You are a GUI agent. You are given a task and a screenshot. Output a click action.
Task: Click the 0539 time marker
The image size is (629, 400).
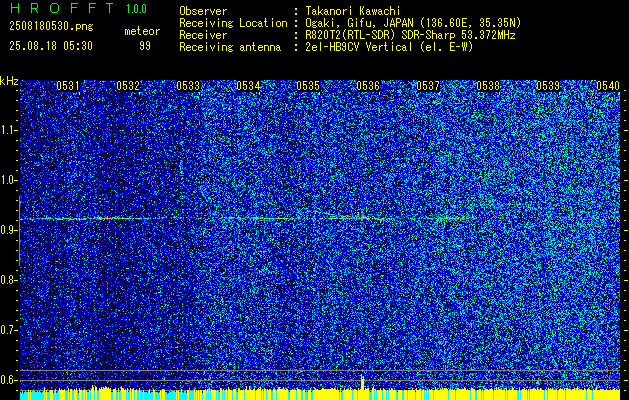pos(548,86)
